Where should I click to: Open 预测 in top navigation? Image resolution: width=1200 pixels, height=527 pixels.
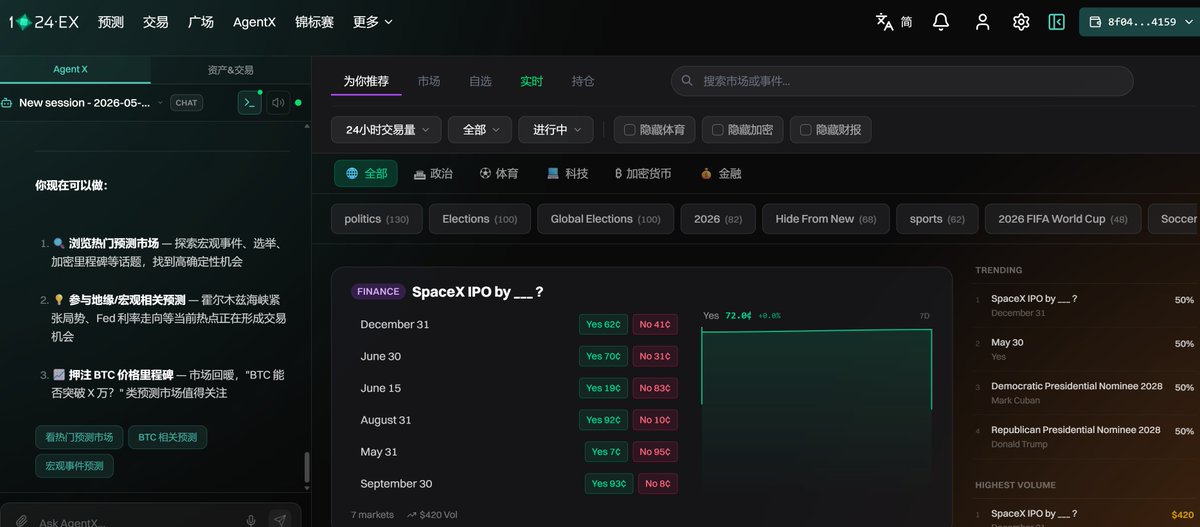(x=111, y=21)
